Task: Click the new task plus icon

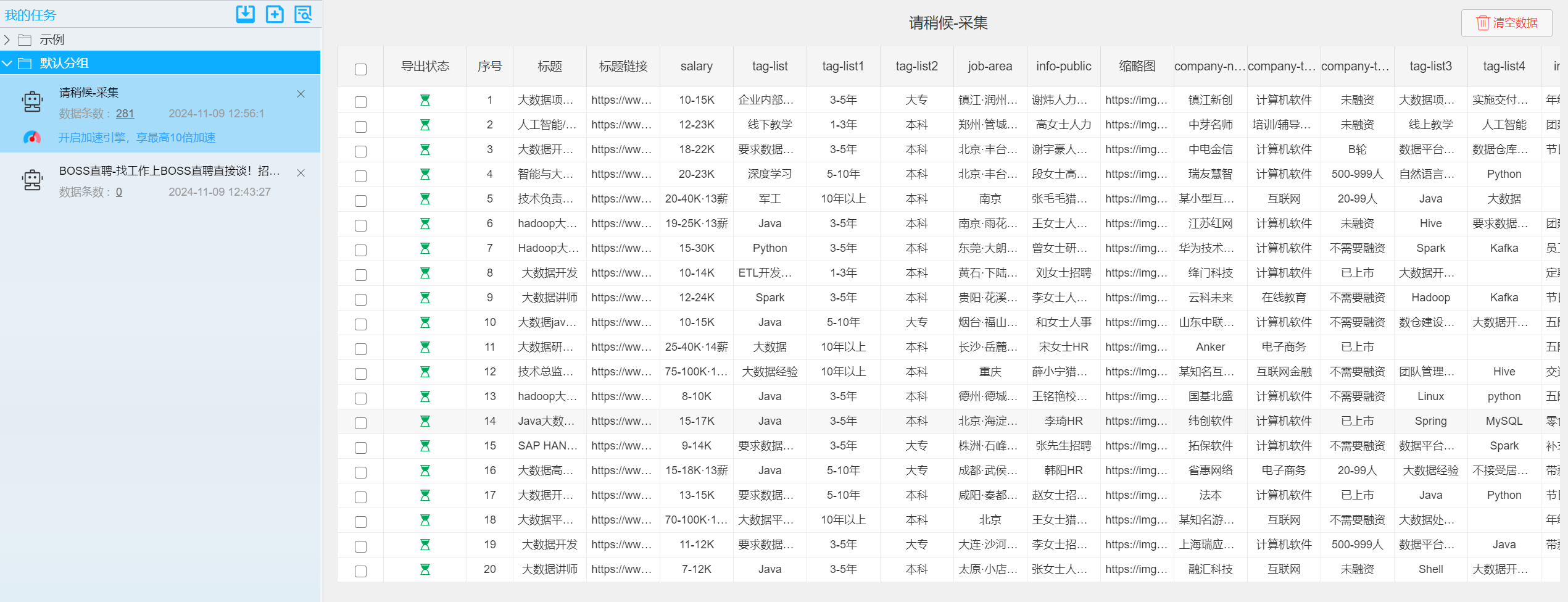Action: [x=275, y=14]
